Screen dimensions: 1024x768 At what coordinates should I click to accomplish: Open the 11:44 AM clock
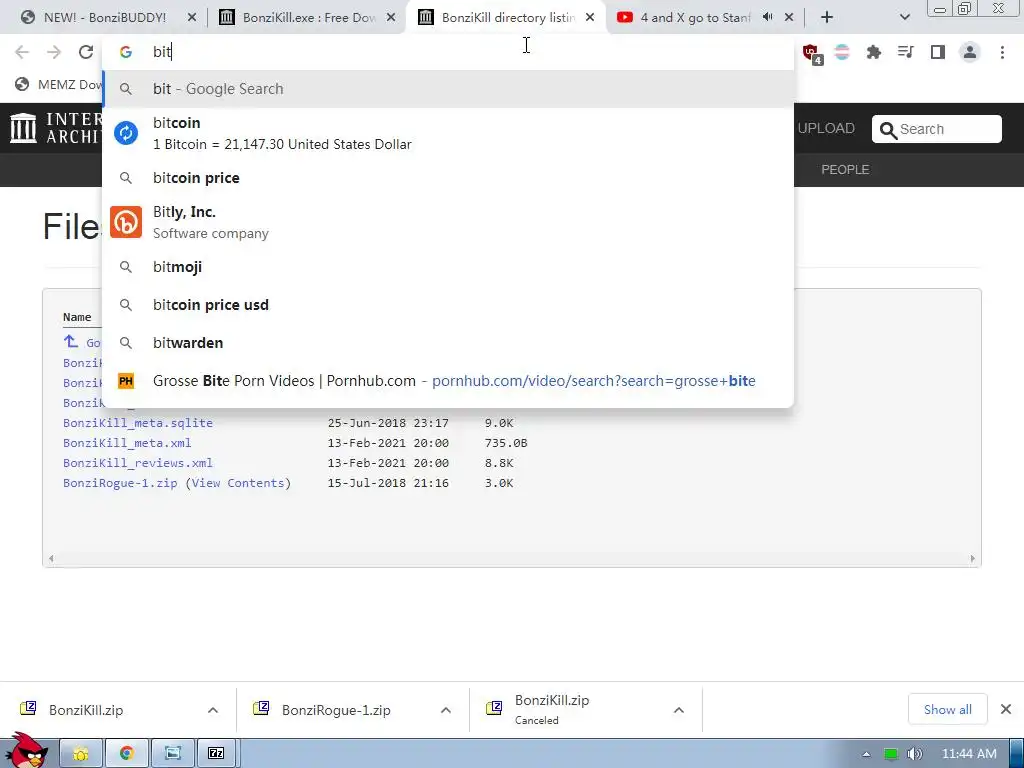click(969, 754)
